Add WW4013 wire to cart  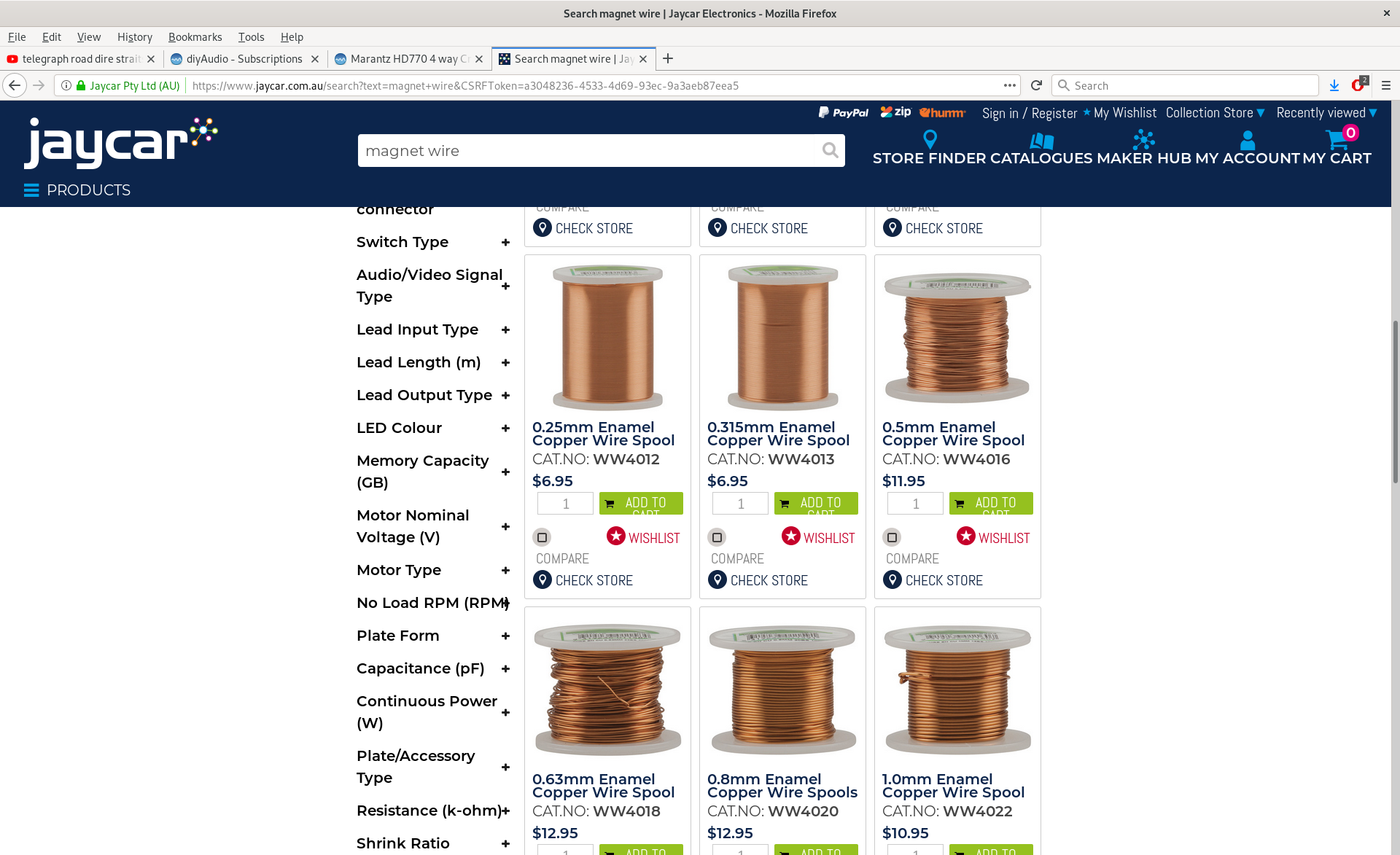(x=816, y=503)
